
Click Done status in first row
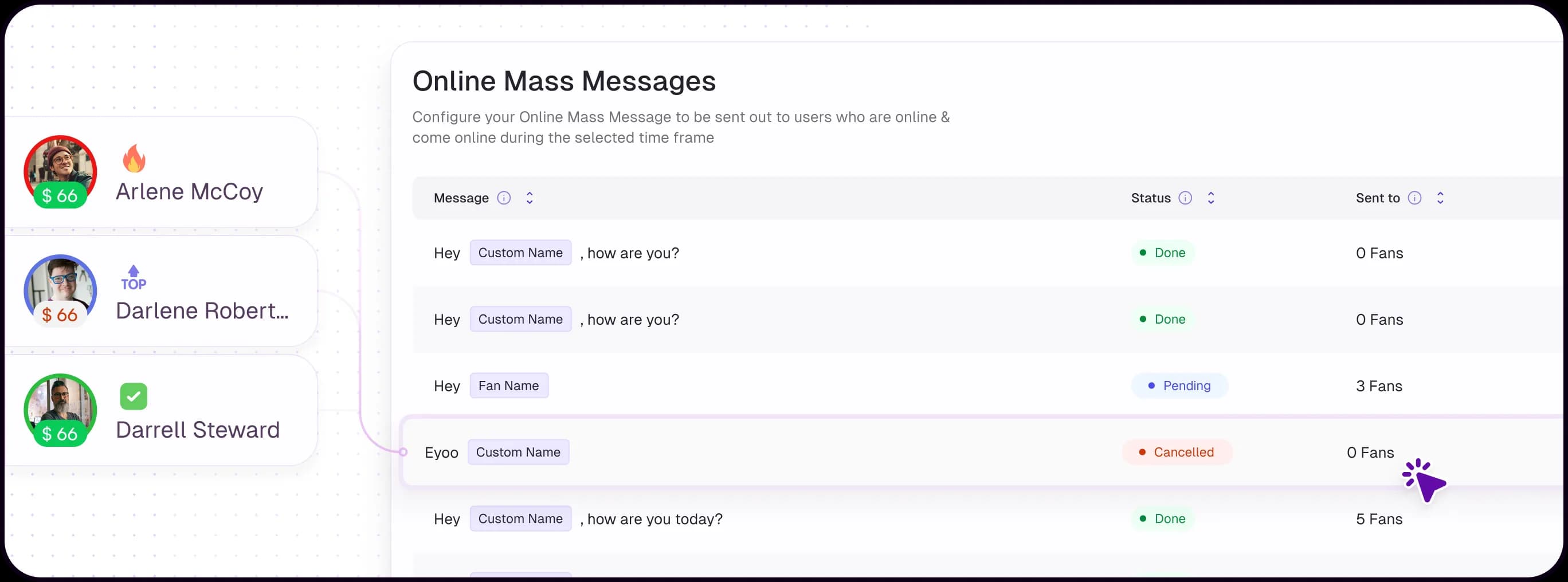tap(1163, 253)
